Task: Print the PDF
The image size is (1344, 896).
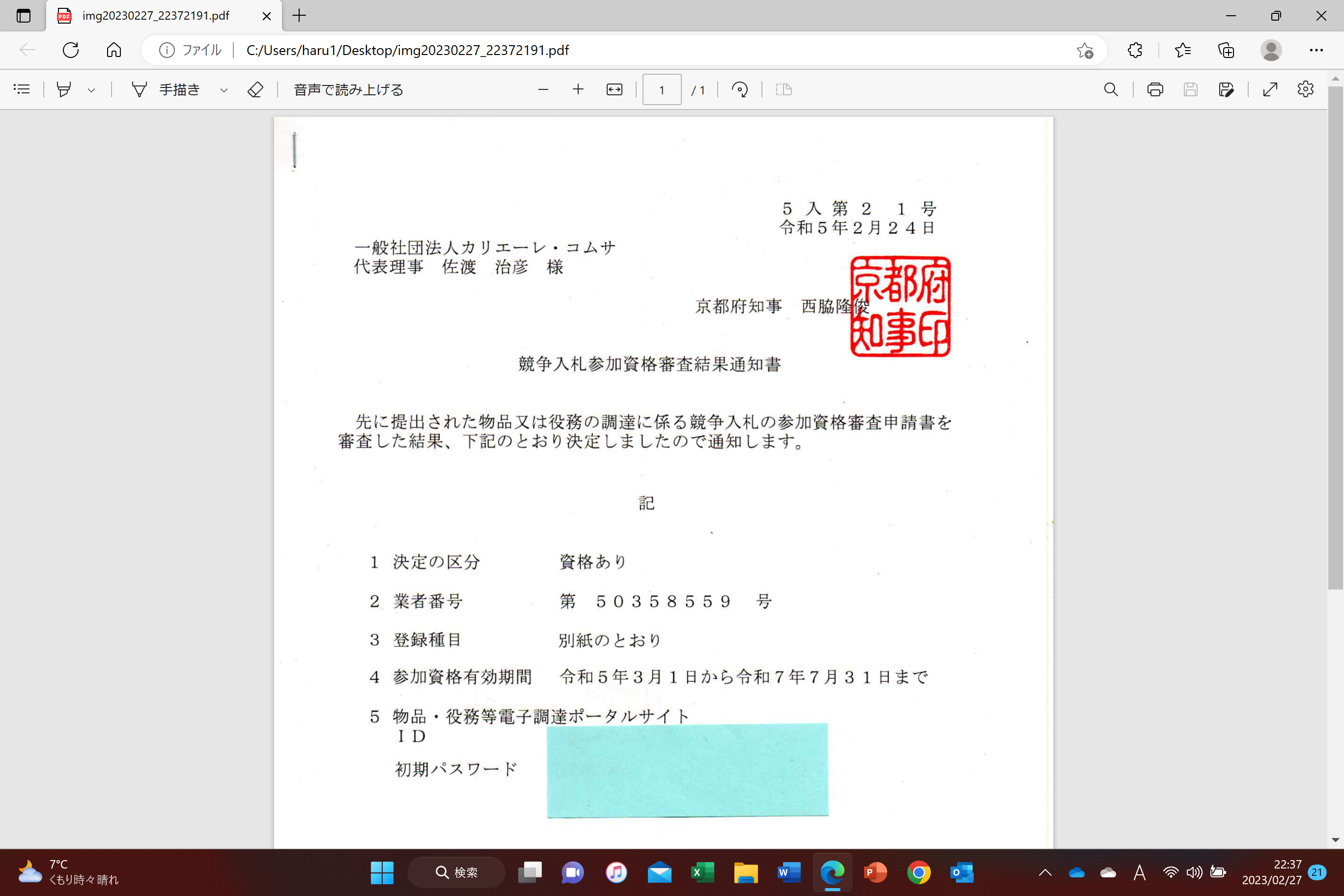Action: click(x=1155, y=89)
